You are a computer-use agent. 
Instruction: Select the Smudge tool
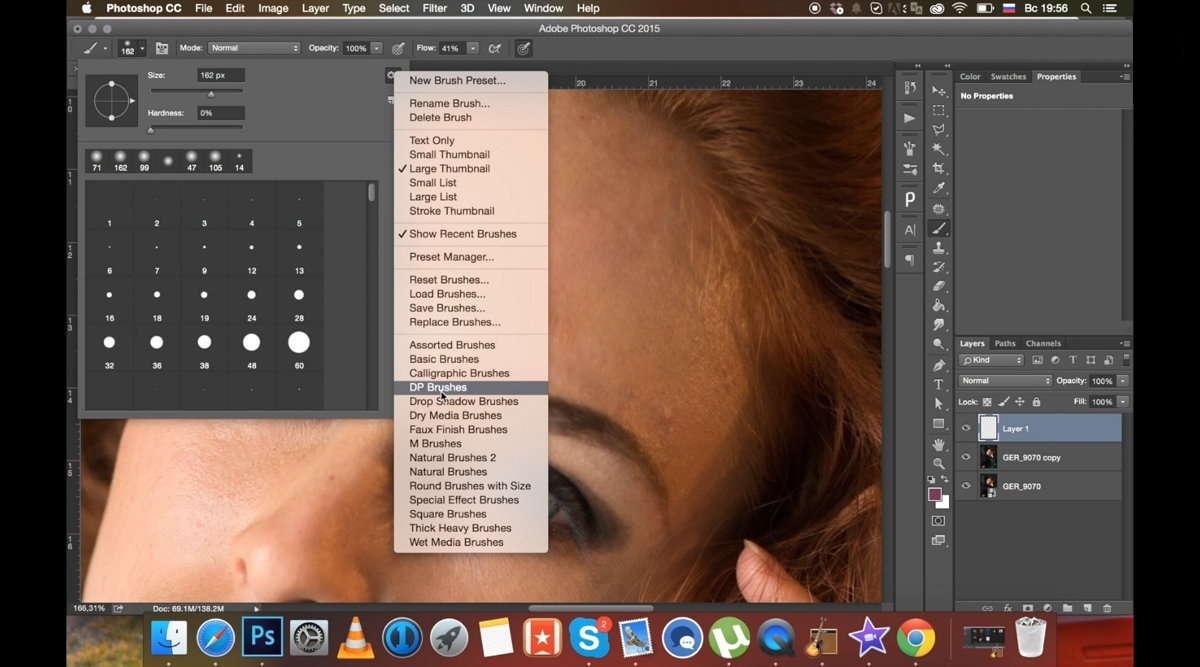pos(938,325)
